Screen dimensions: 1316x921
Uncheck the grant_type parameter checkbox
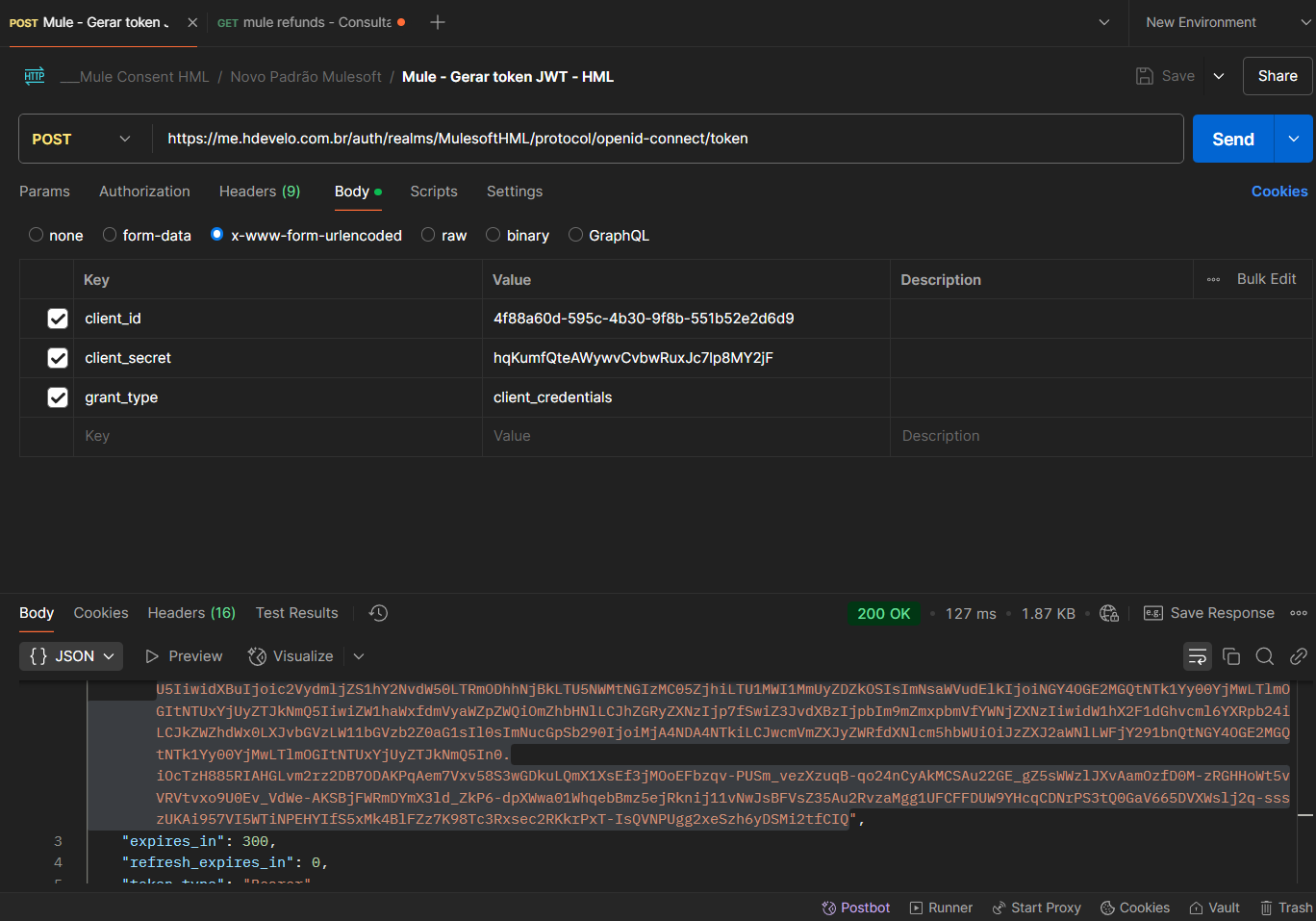pyautogui.click(x=58, y=397)
